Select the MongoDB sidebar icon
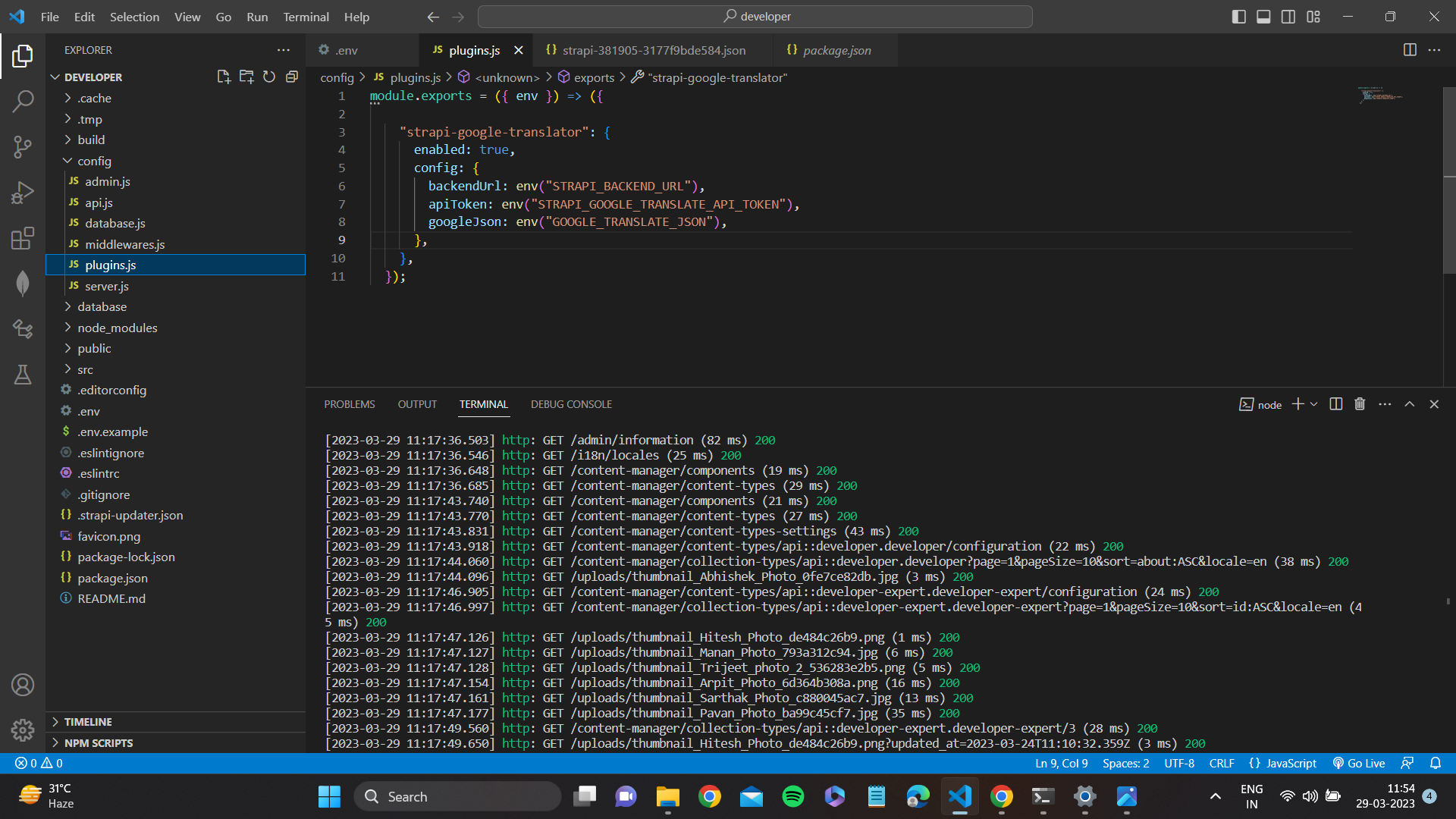This screenshot has height=819, width=1456. pos(23,283)
